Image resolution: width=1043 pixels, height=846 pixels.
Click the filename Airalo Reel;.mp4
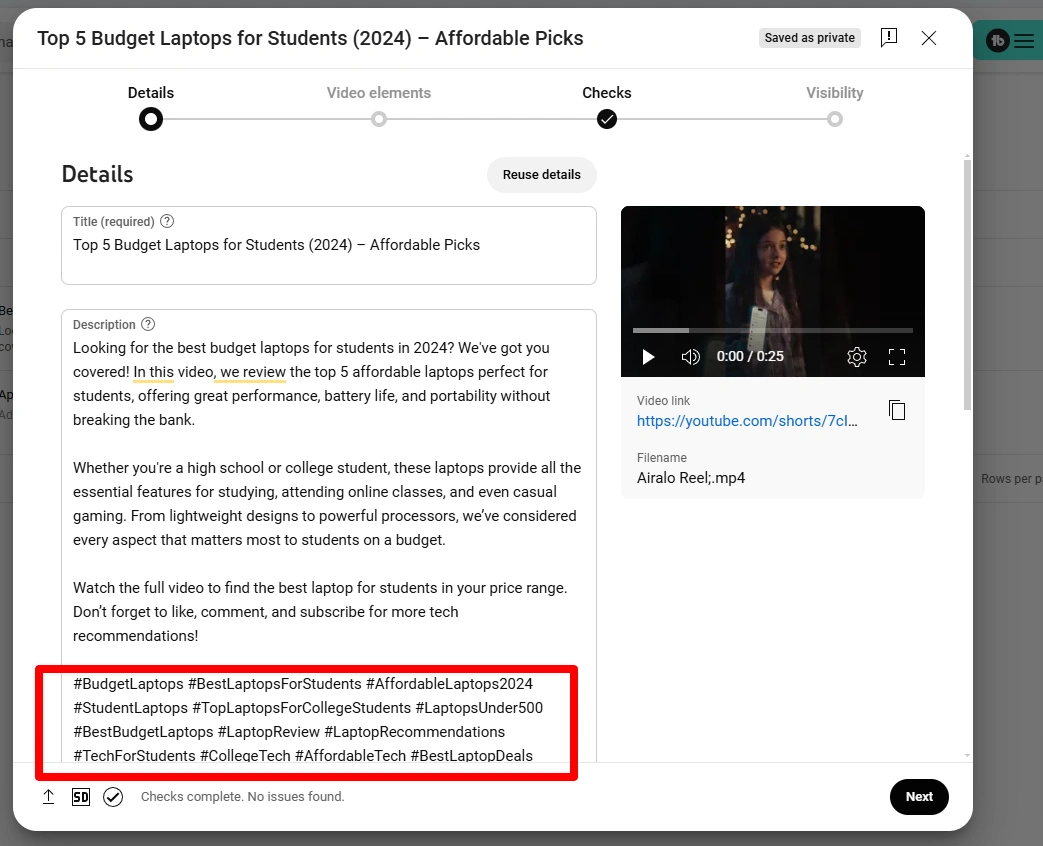tap(690, 478)
